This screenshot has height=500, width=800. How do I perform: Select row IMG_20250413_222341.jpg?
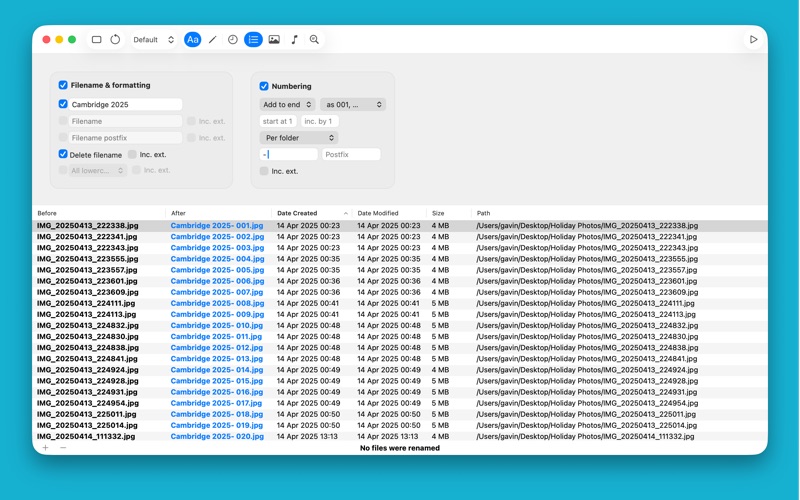click(x=399, y=236)
